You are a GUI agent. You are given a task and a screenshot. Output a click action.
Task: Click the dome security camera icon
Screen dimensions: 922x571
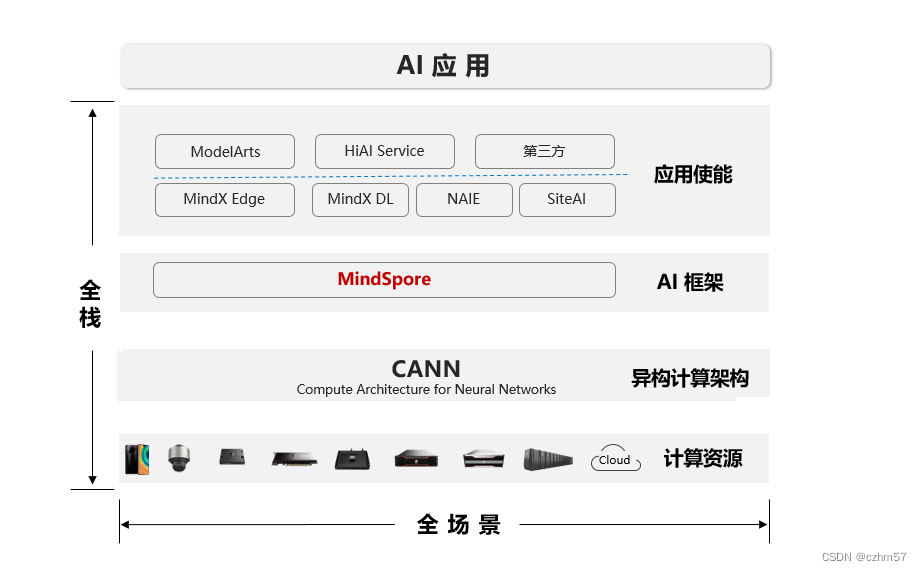[x=179, y=458]
